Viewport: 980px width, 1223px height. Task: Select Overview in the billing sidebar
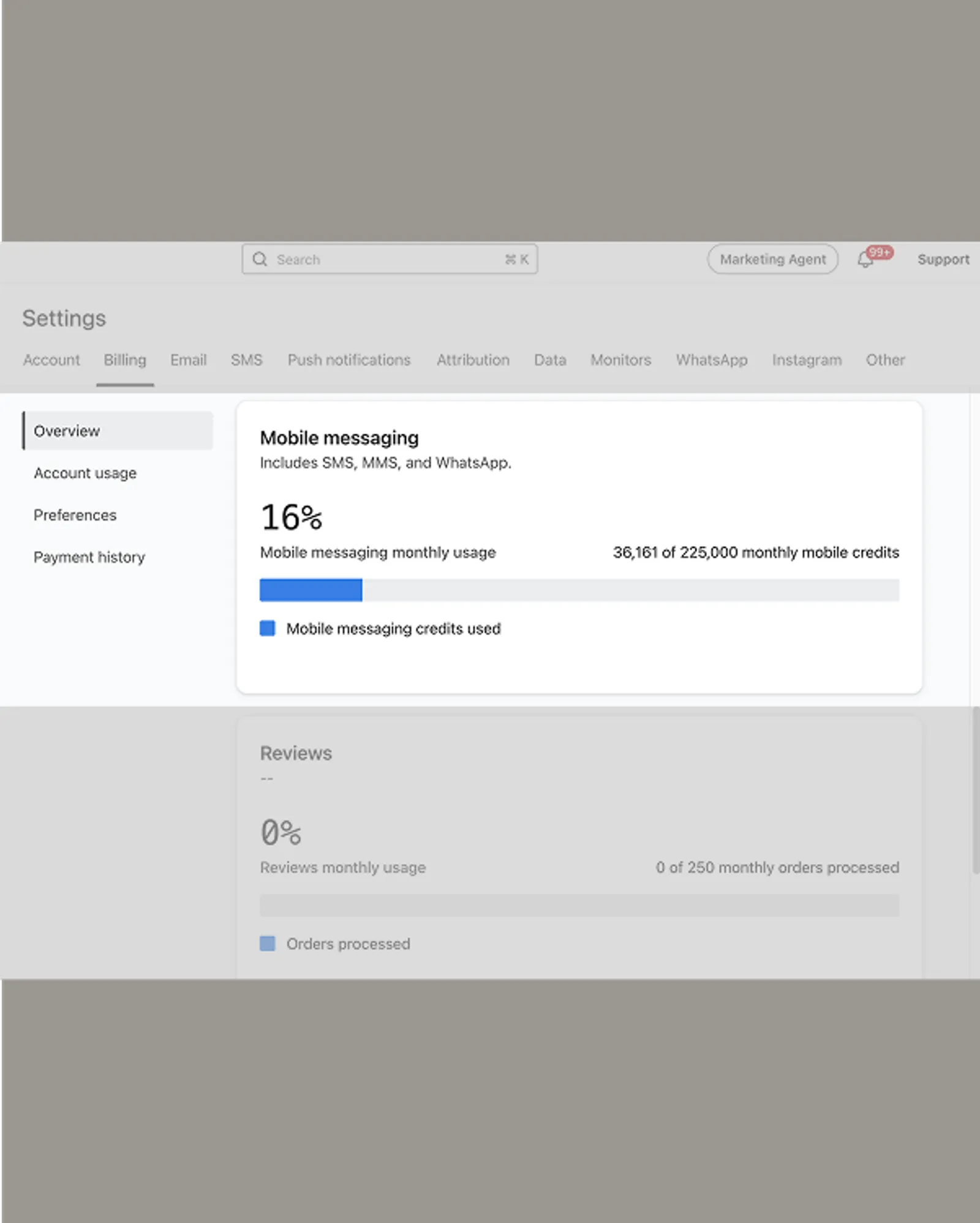coord(118,431)
